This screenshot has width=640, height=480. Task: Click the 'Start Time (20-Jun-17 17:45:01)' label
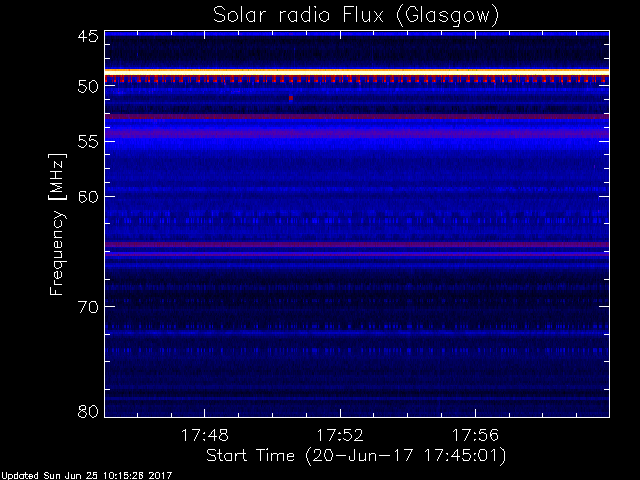pos(356,456)
